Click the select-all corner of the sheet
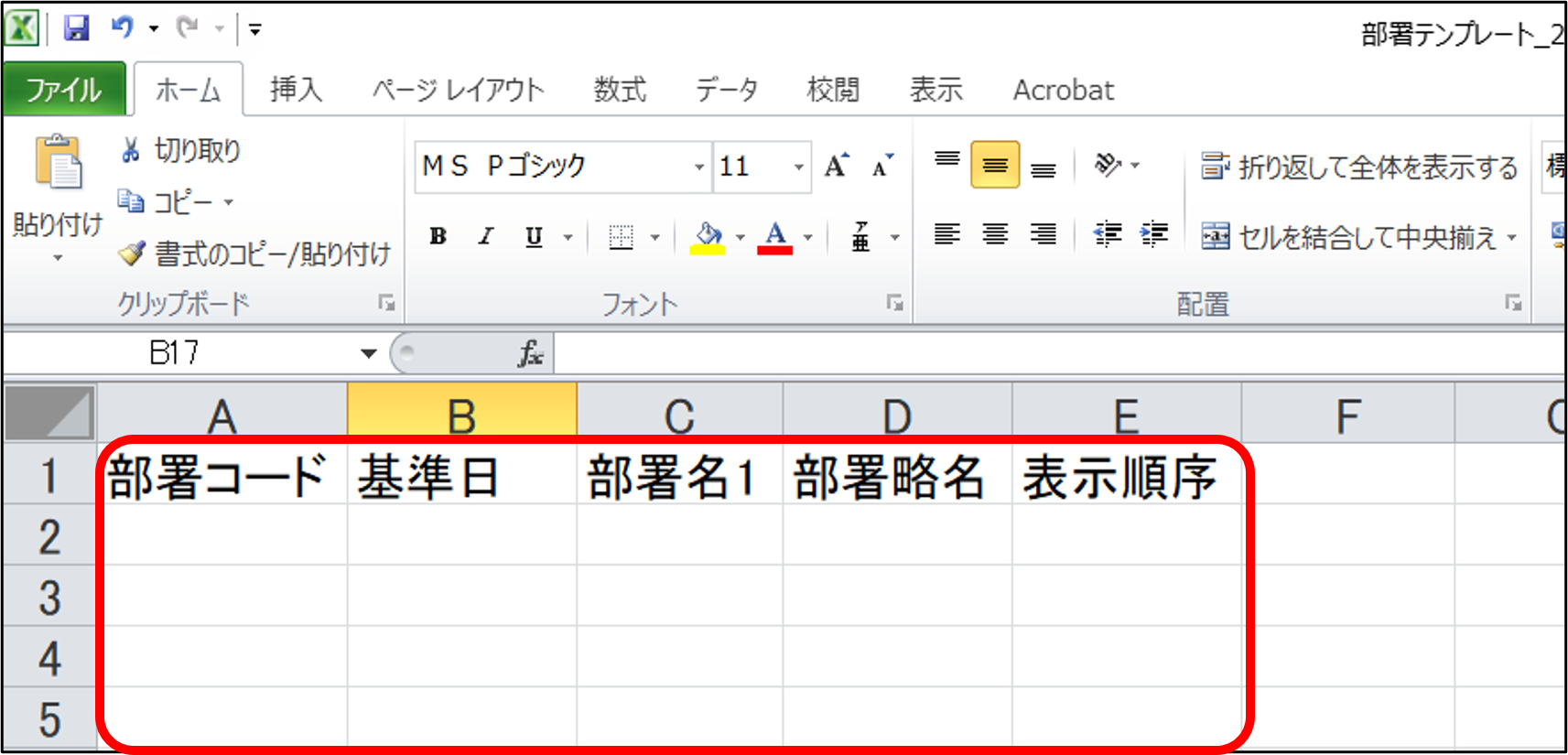Screen dimensions: 1568x755 pyautogui.click(x=49, y=414)
